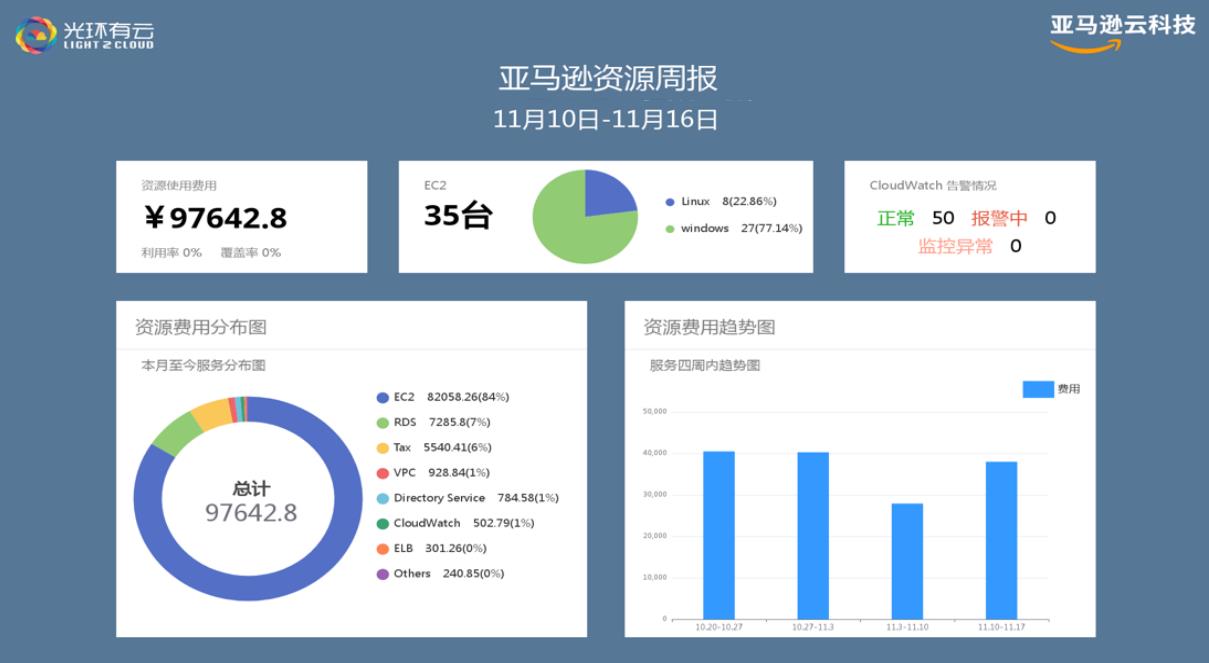Select the yellow Tax legend dot
This screenshot has width=1209, height=663.
tap(382, 448)
